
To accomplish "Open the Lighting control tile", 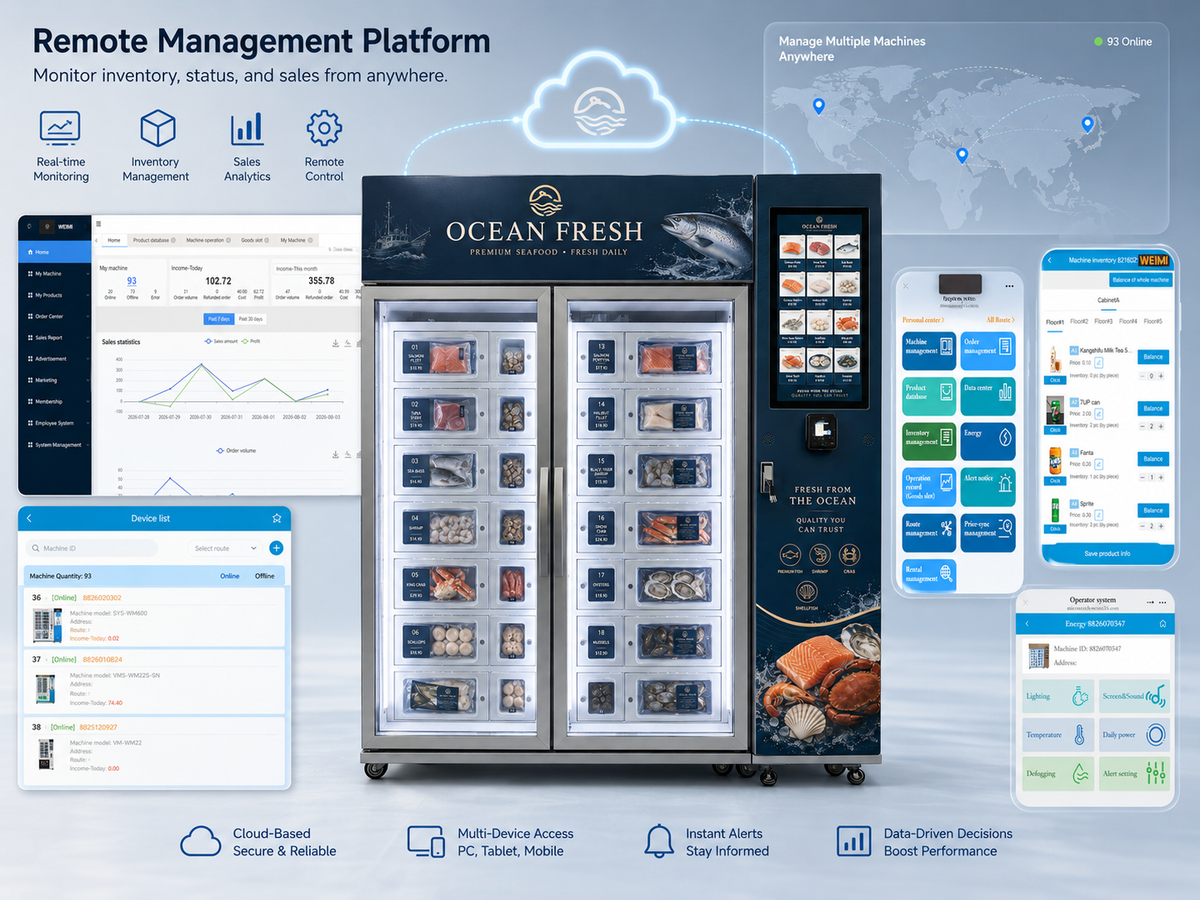I will [x=1057, y=696].
